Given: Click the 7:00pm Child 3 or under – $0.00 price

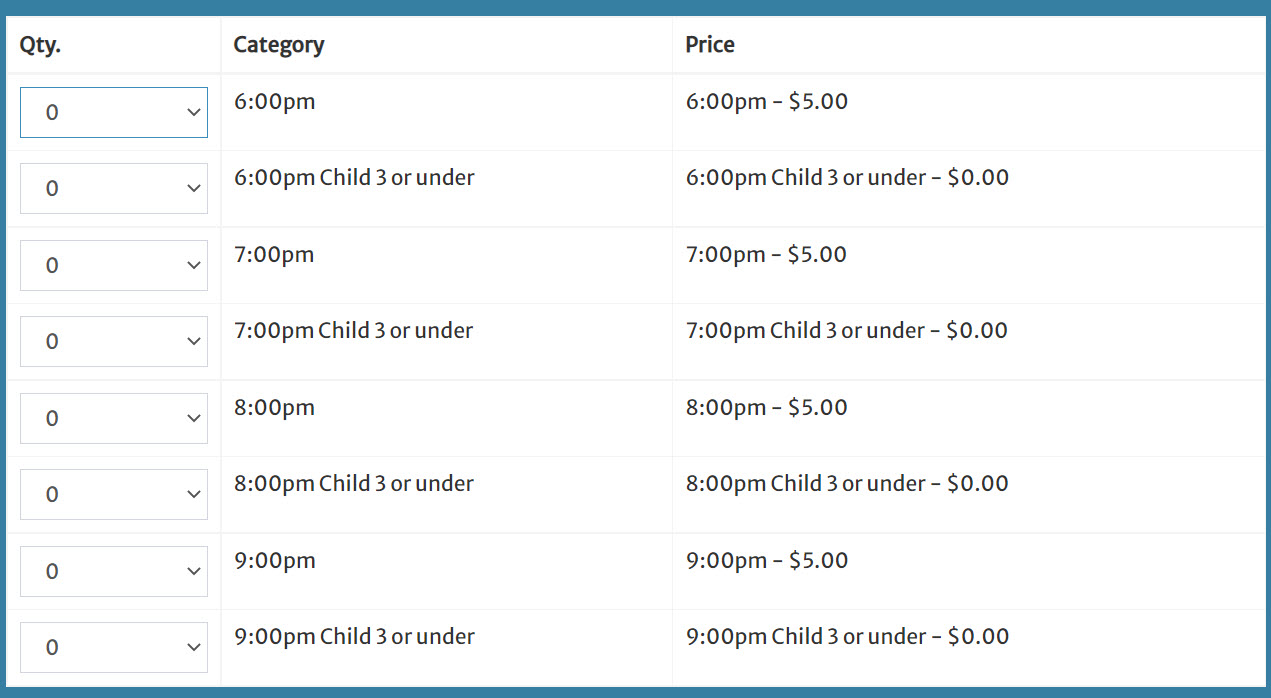Looking at the screenshot, I should tap(847, 331).
